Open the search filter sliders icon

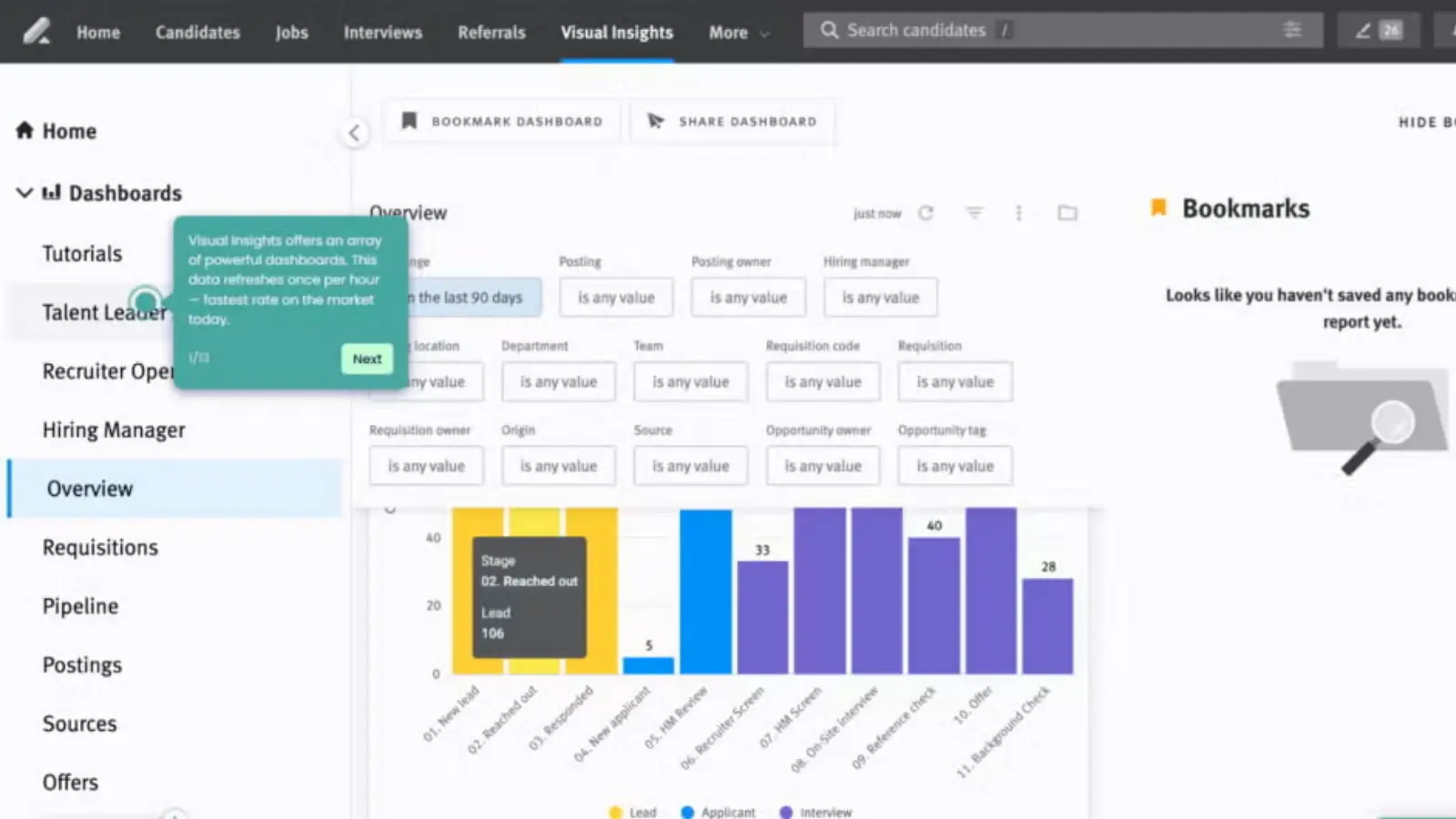click(1292, 30)
